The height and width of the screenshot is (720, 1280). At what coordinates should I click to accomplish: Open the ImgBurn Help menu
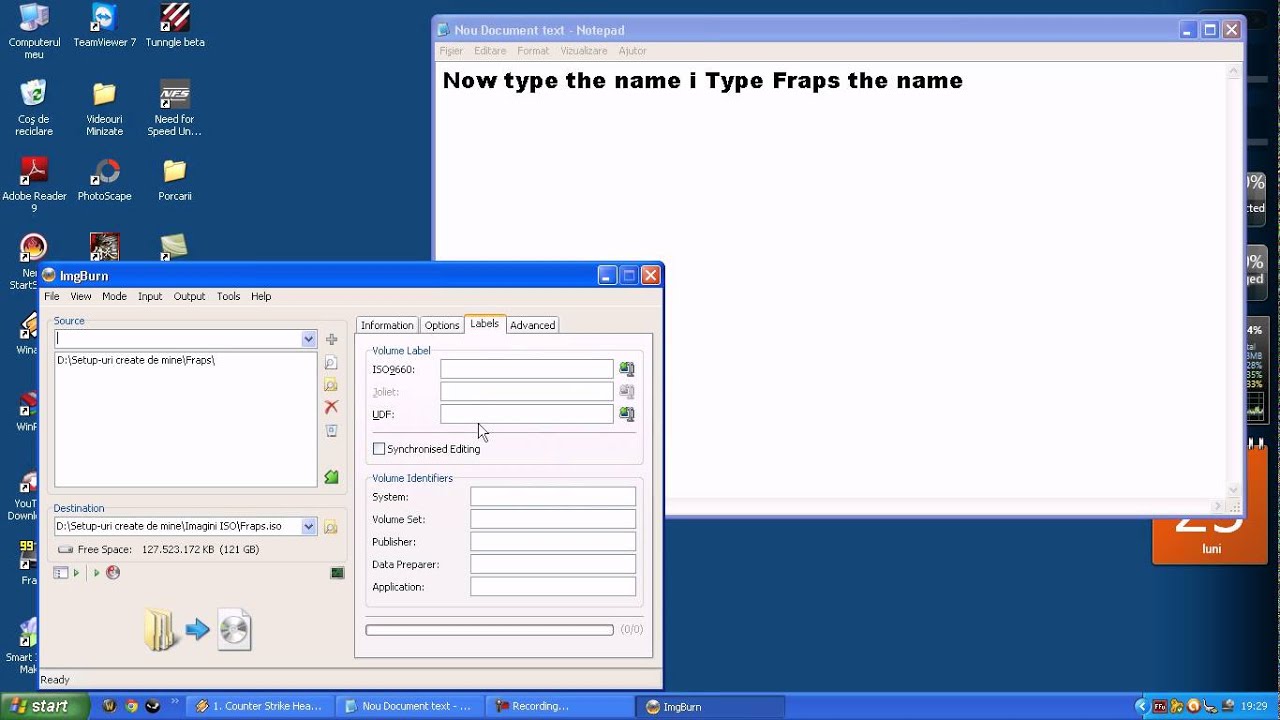(x=261, y=296)
